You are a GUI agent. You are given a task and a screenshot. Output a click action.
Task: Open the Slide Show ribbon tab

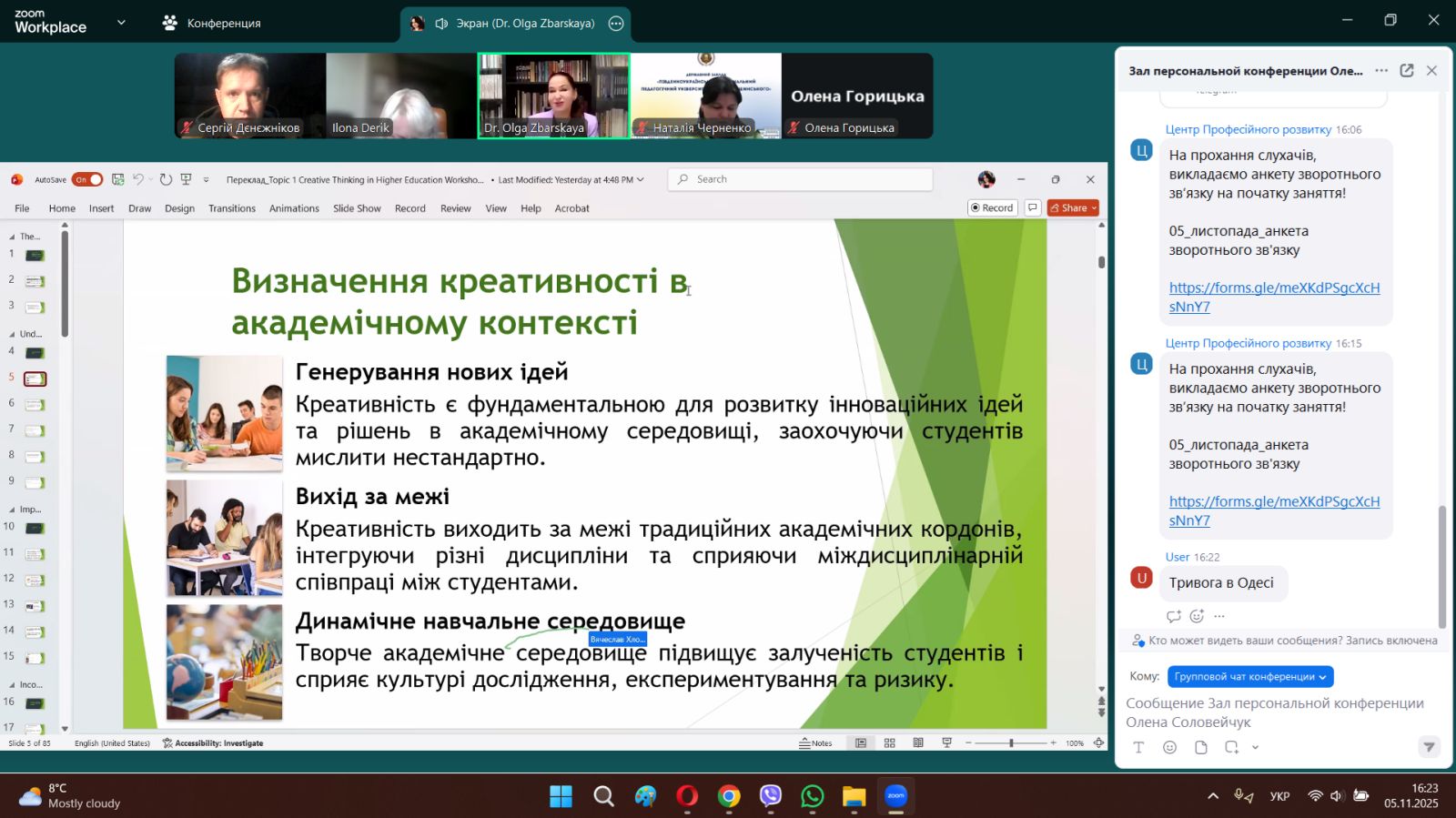click(x=357, y=209)
